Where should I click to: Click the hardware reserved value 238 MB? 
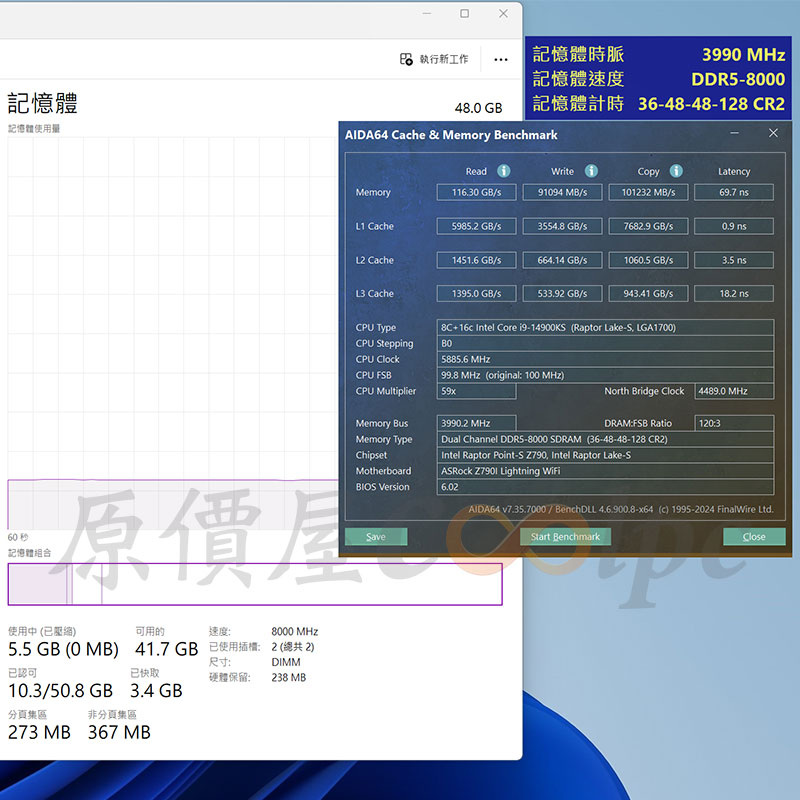[289, 678]
